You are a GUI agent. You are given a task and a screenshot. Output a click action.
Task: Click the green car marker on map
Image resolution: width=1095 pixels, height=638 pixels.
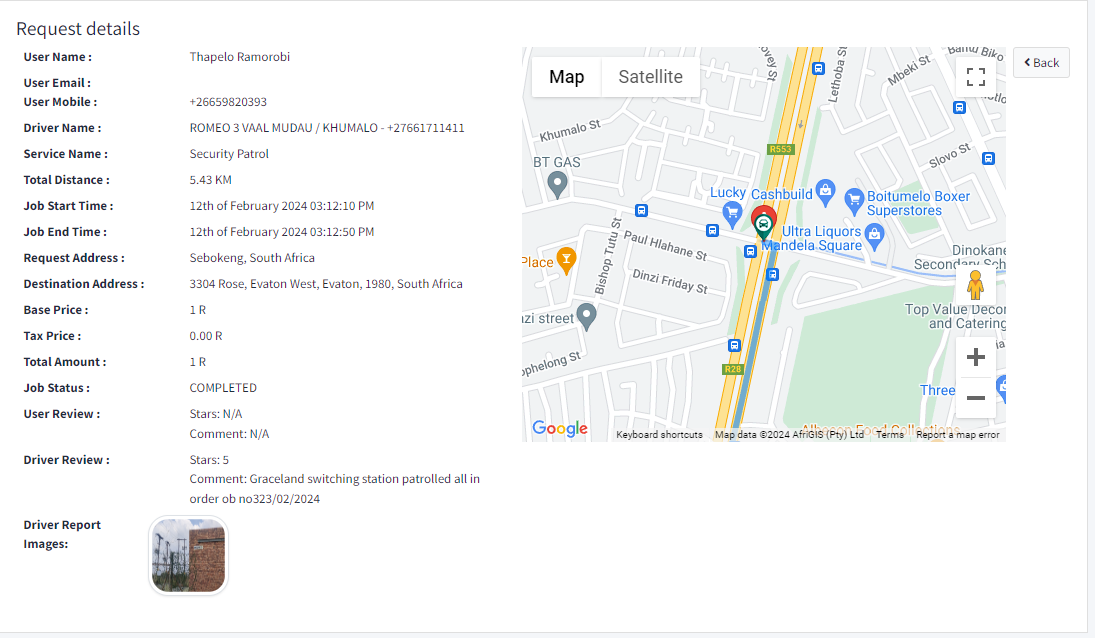click(763, 225)
